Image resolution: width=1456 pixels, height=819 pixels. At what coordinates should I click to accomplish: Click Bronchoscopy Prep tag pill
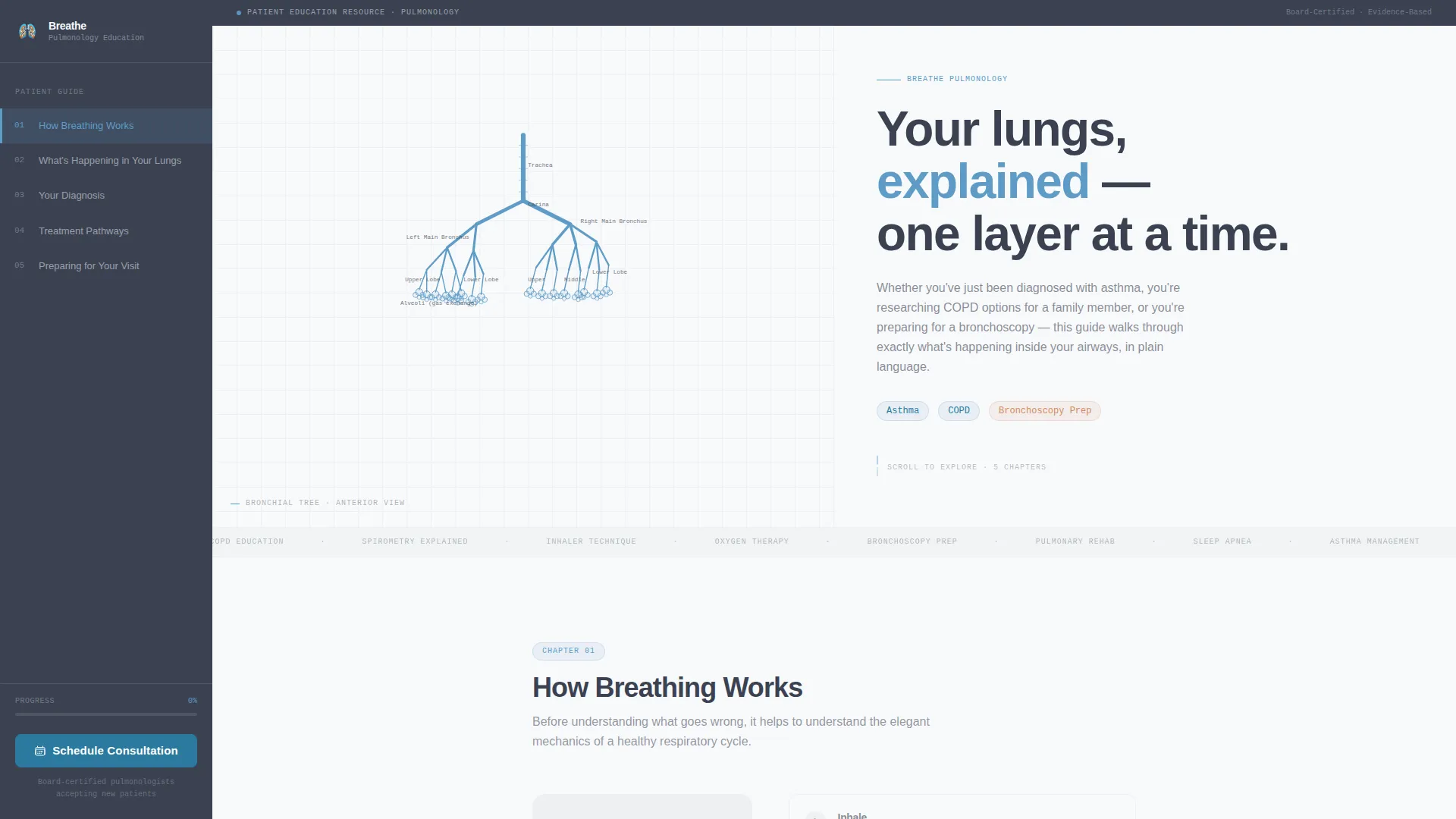click(1044, 410)
